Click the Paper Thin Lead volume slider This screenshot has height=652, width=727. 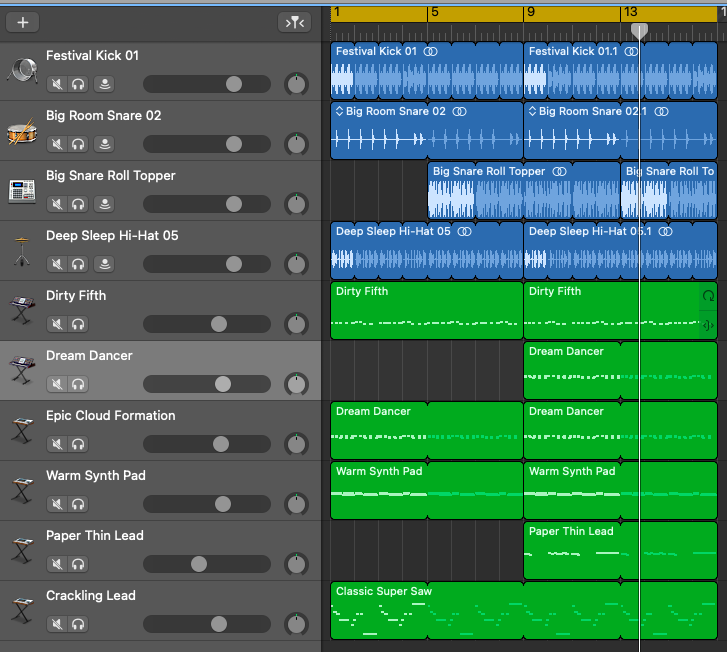207,564
